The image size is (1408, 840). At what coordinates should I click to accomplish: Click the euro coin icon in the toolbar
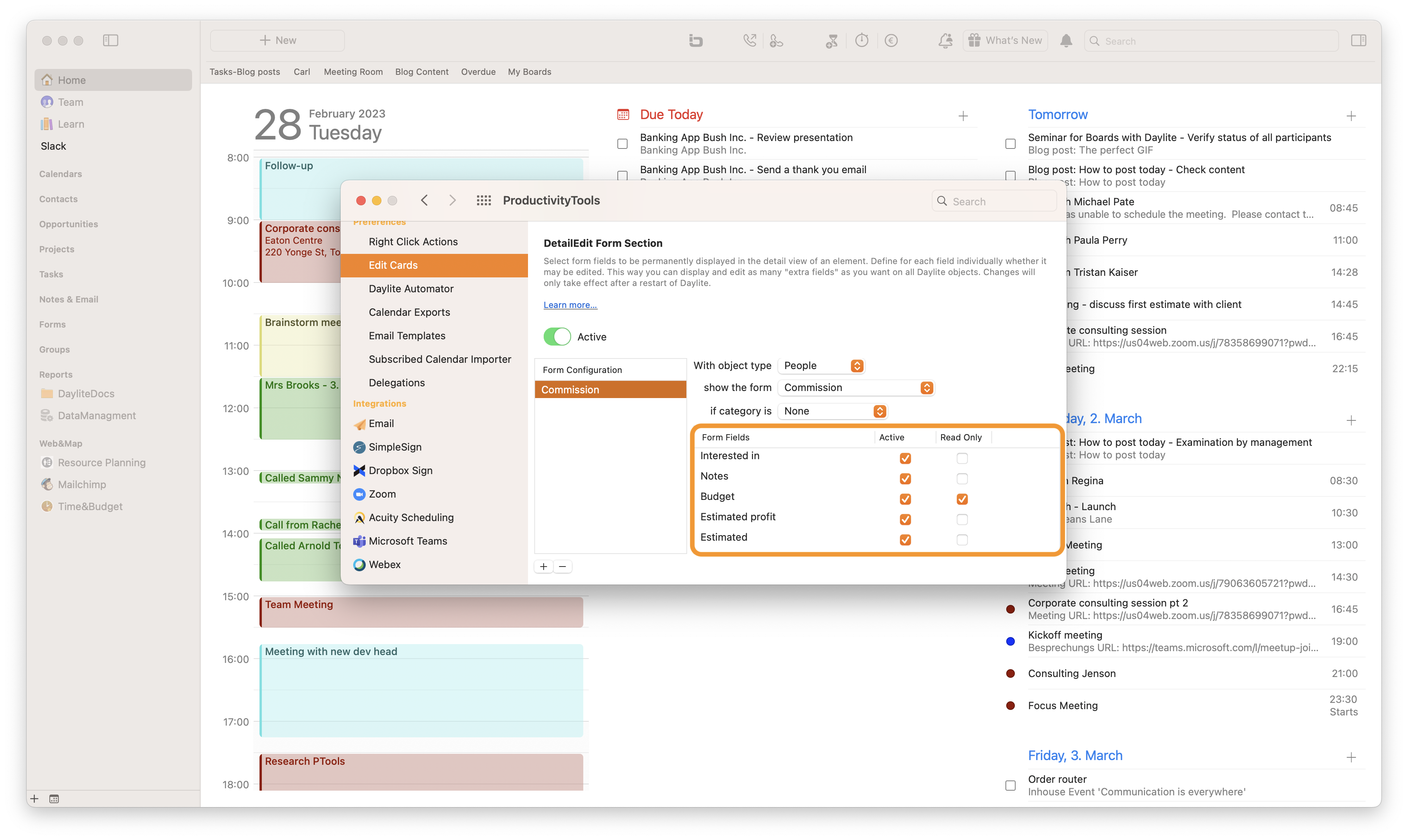pos(891,40)
